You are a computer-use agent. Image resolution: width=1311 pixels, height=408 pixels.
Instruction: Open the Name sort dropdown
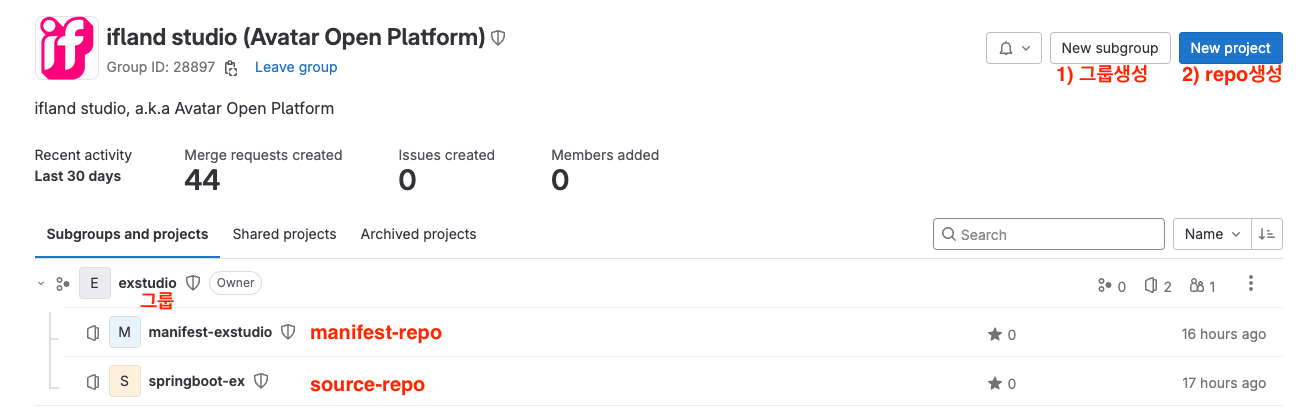coord(1212,234)
